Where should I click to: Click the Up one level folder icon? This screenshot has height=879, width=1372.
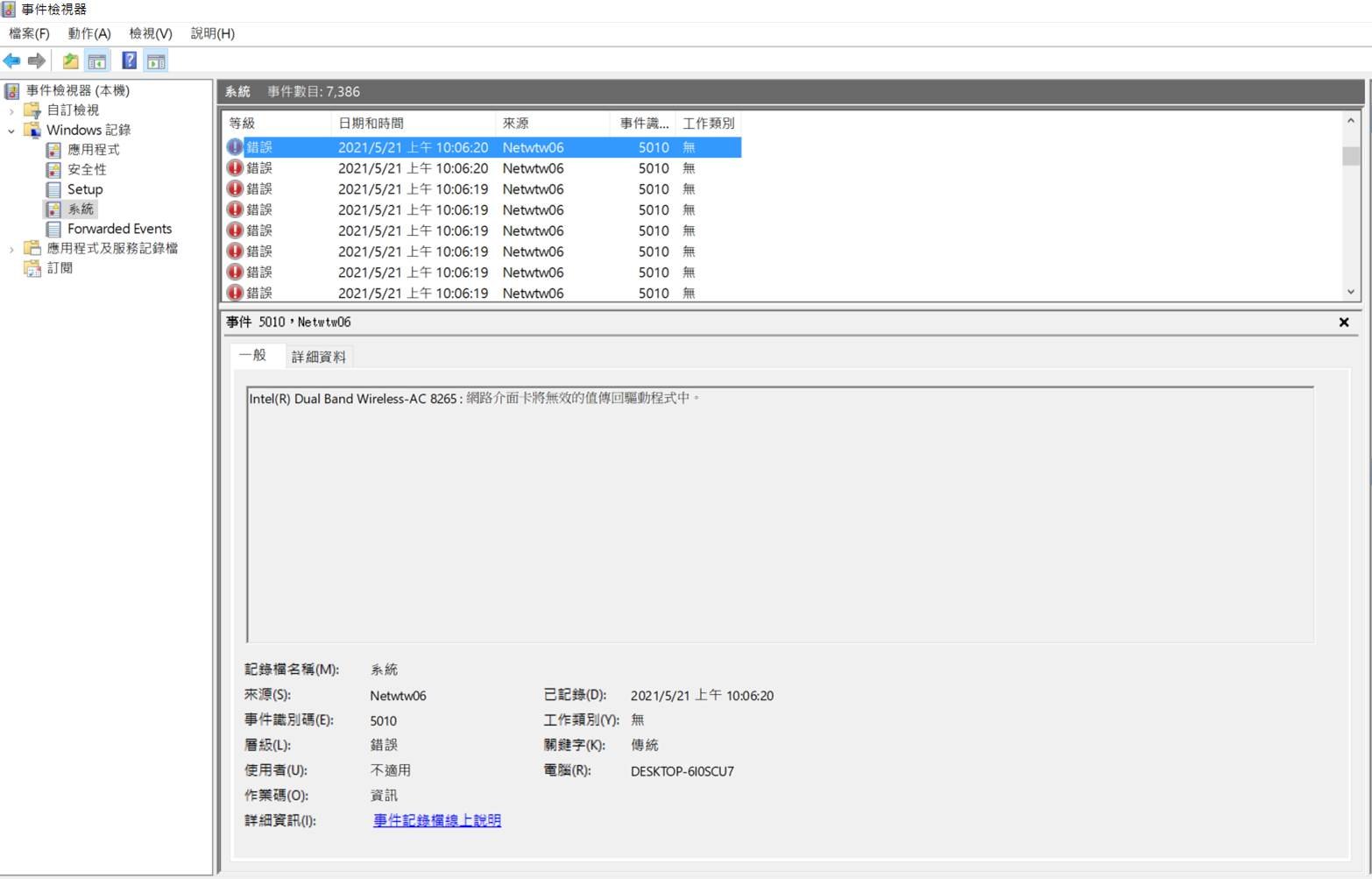pyautogui.click(x=71, y=61)
